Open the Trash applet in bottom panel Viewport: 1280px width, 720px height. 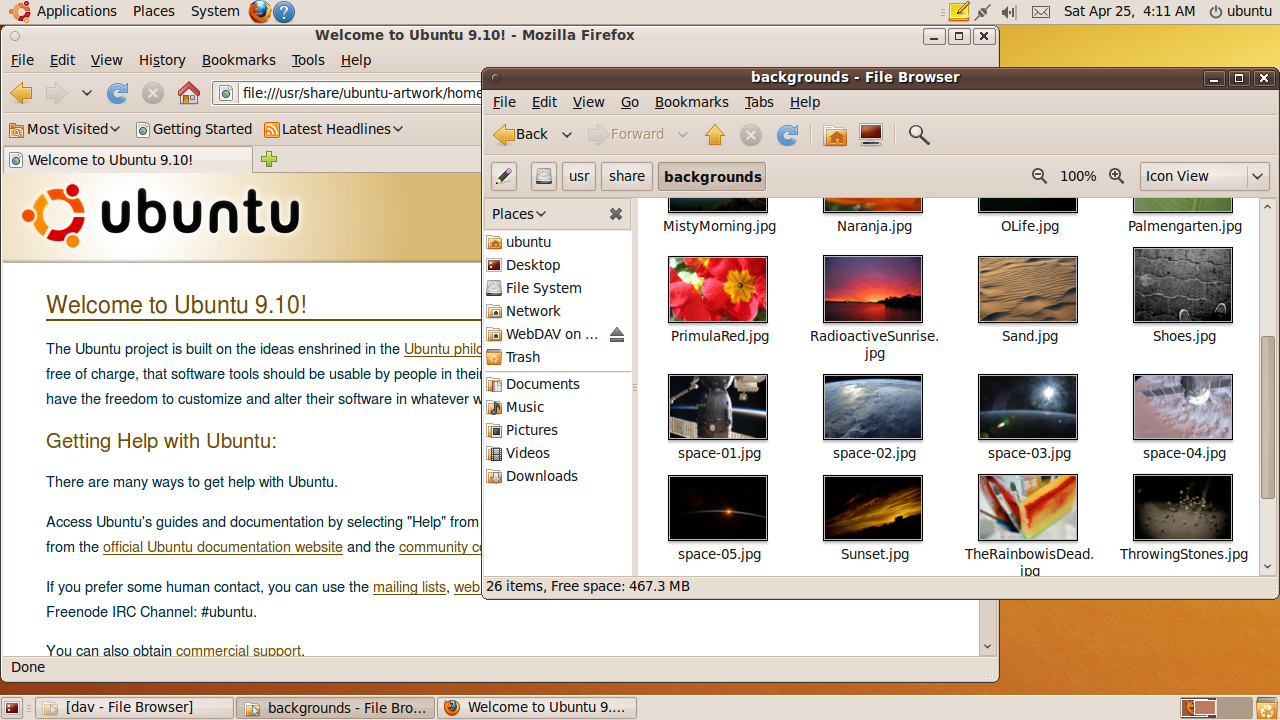tap(1266, 708)
